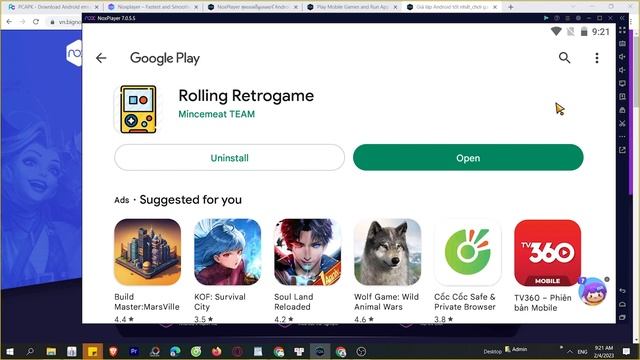Open NoxPlayer title bar help icon

pyautogui.click(x=557, y=18)
